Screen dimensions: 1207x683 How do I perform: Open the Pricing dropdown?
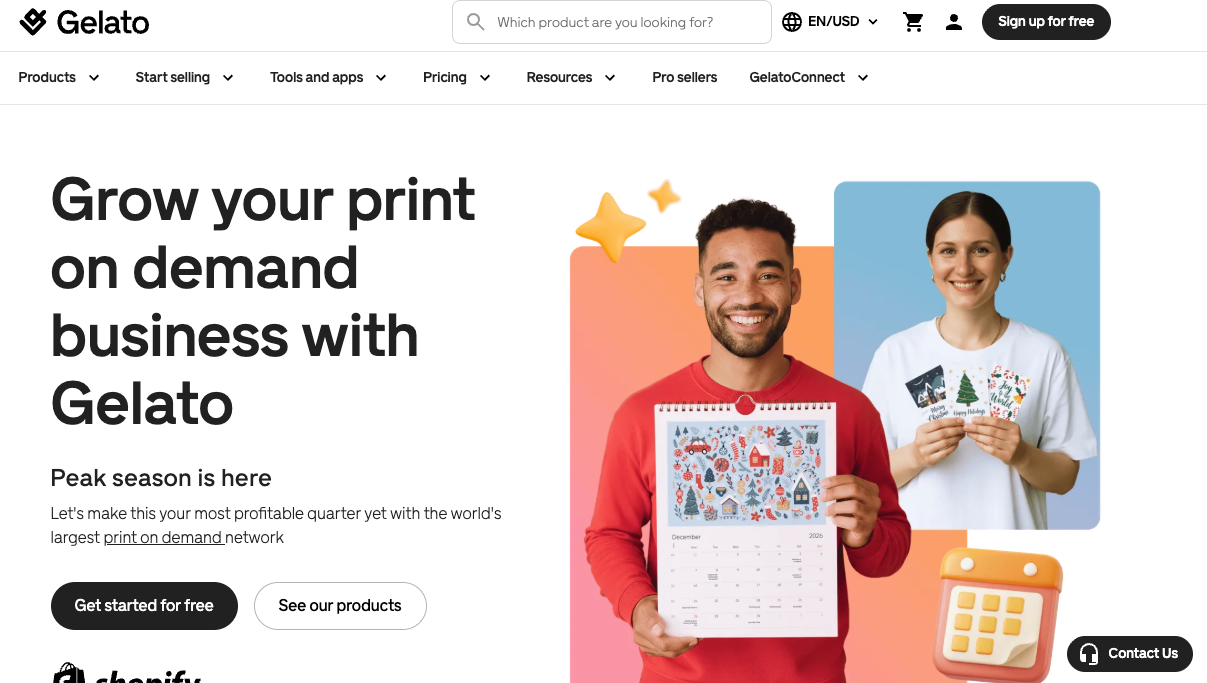click(457, 78)
